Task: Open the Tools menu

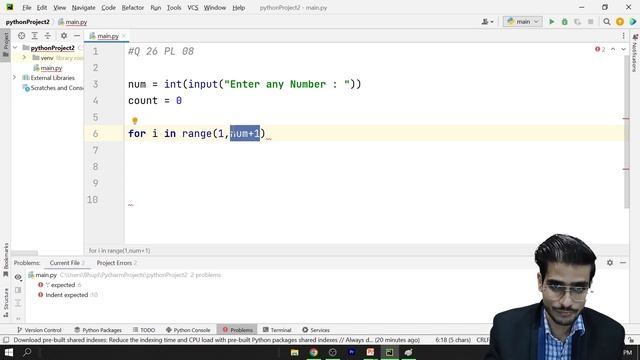Action: tap(174, 7)
